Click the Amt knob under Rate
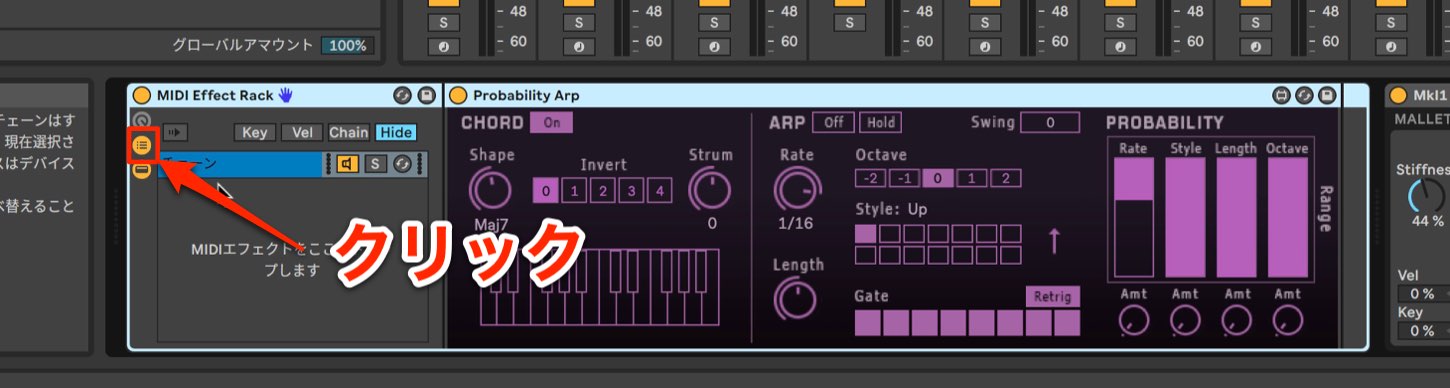Viewport: 1450px width, 388px height. (x=1133, y=321)
